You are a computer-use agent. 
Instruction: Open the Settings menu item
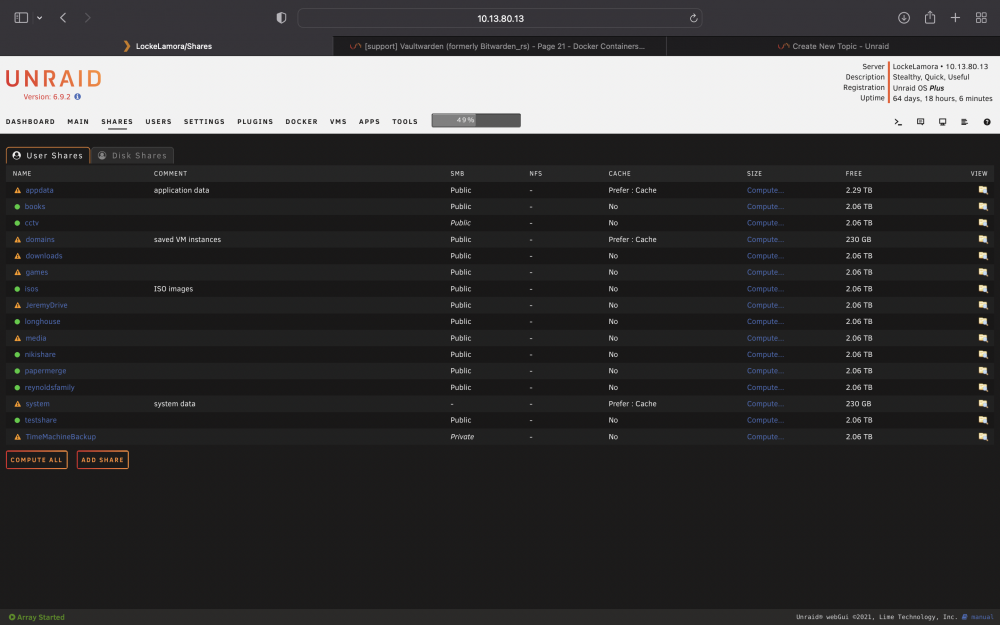(x=204, y=121)
